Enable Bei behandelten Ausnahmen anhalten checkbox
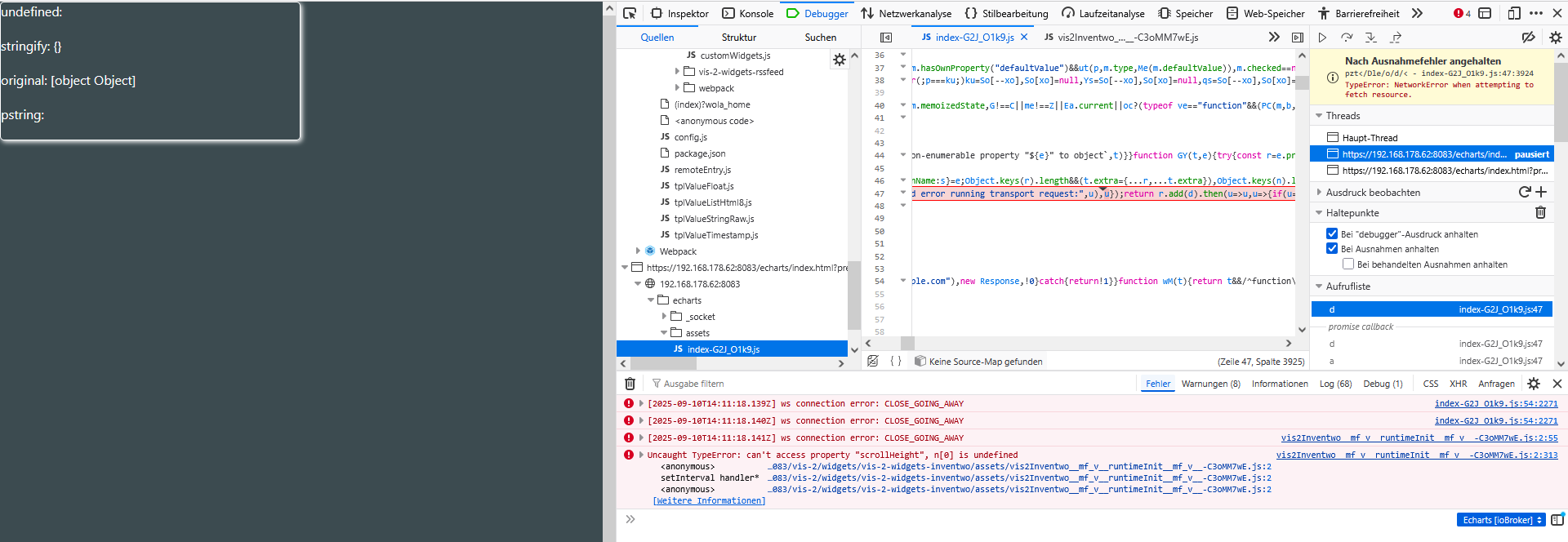1568x542 pixels. point(1348,264)
